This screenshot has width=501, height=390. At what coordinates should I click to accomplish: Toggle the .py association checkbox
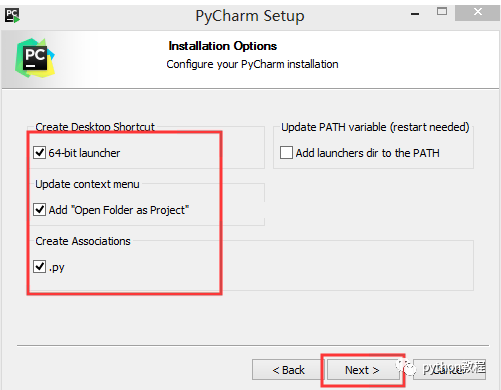coord(40,267)
